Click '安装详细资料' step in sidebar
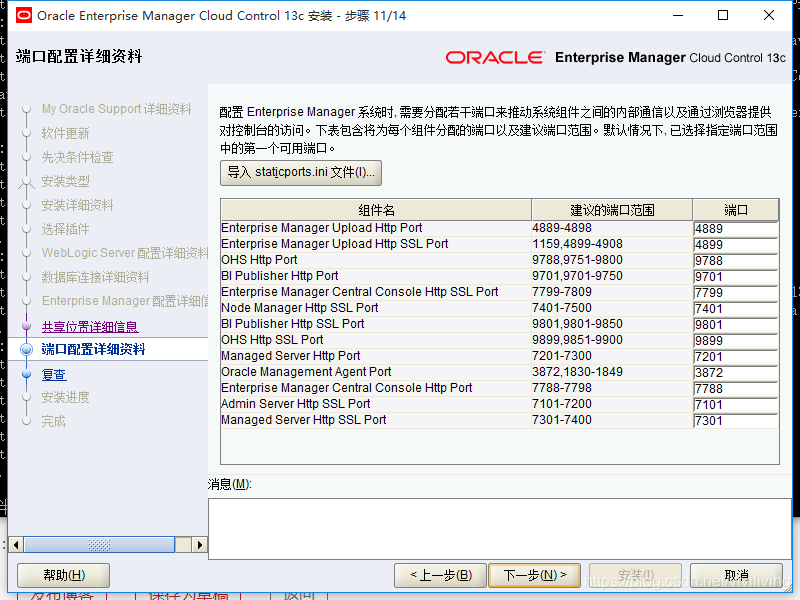The height and width of the screenshot is (600, 800). pos(77,205)
